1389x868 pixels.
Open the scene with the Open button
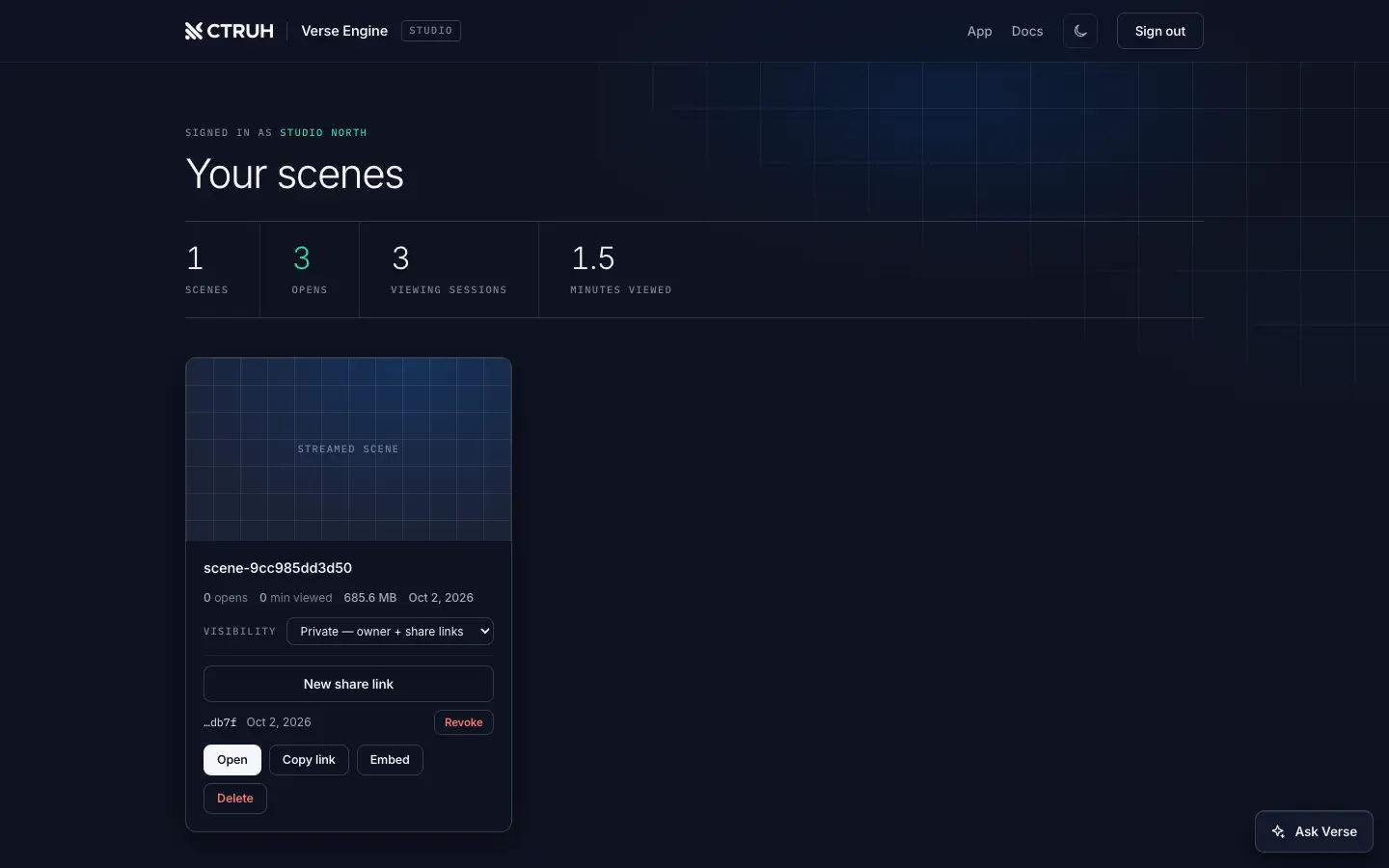point(232,760)
